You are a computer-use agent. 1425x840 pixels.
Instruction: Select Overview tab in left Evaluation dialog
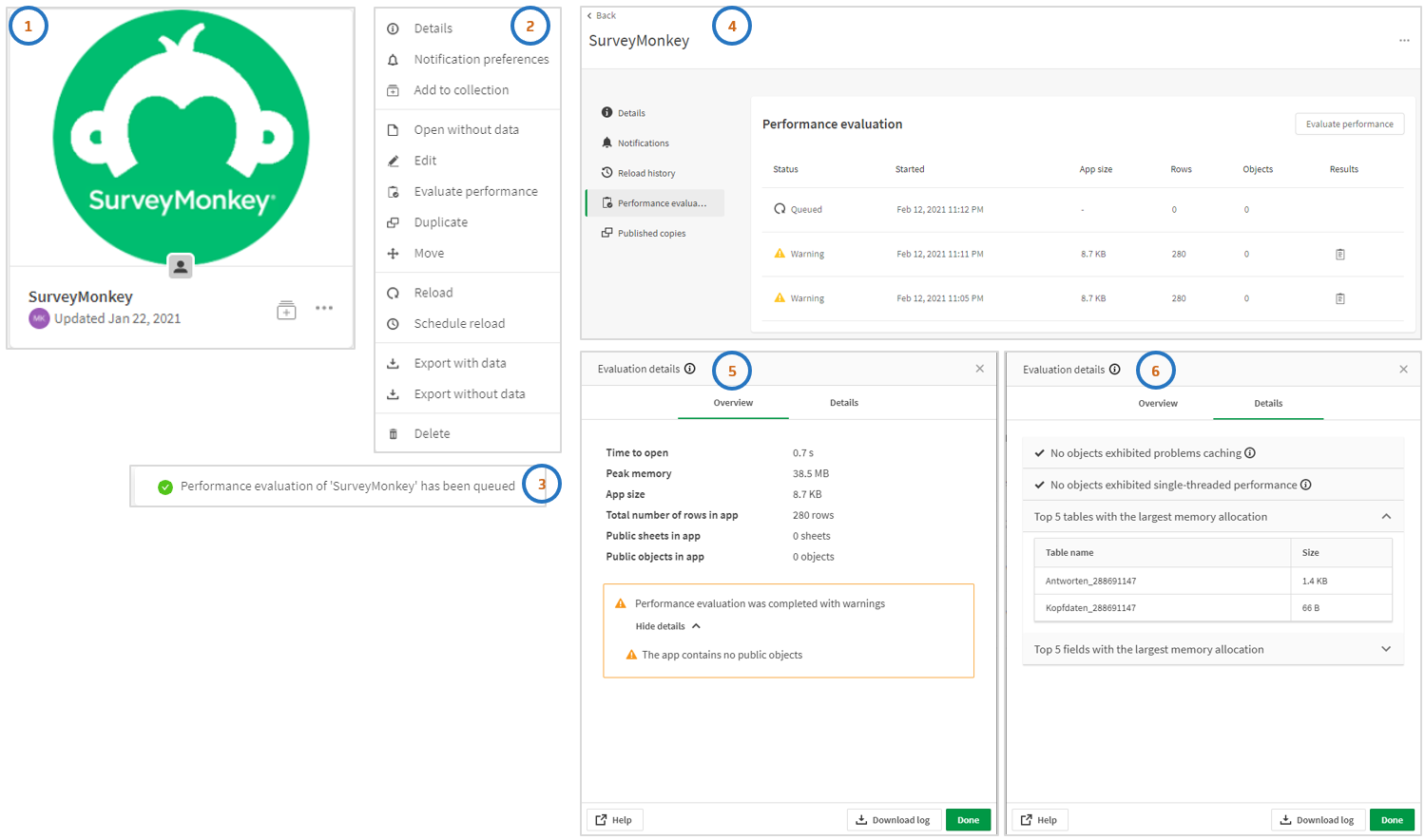click(x=733, y=403)
